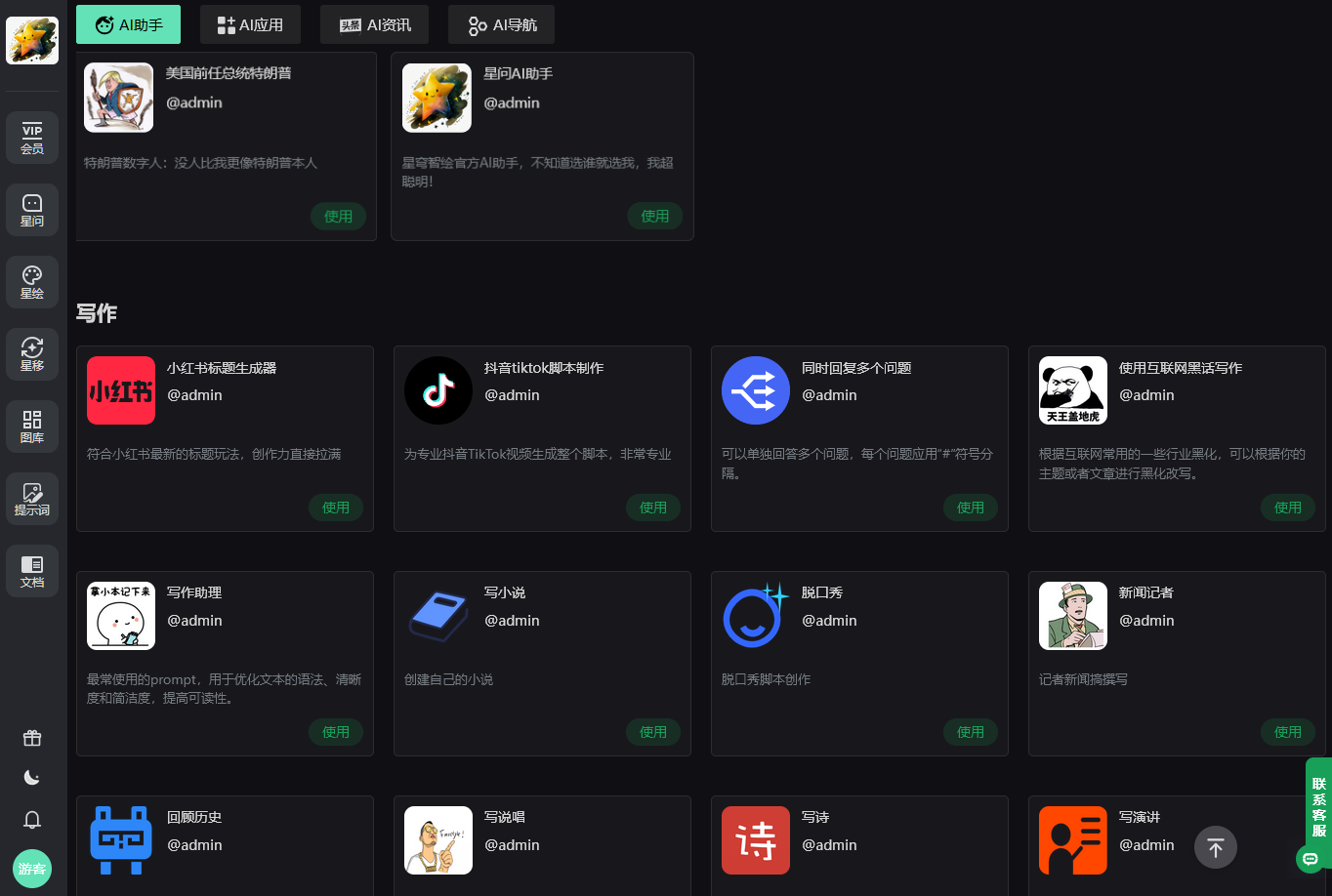Open notifications bell icon

32,820
